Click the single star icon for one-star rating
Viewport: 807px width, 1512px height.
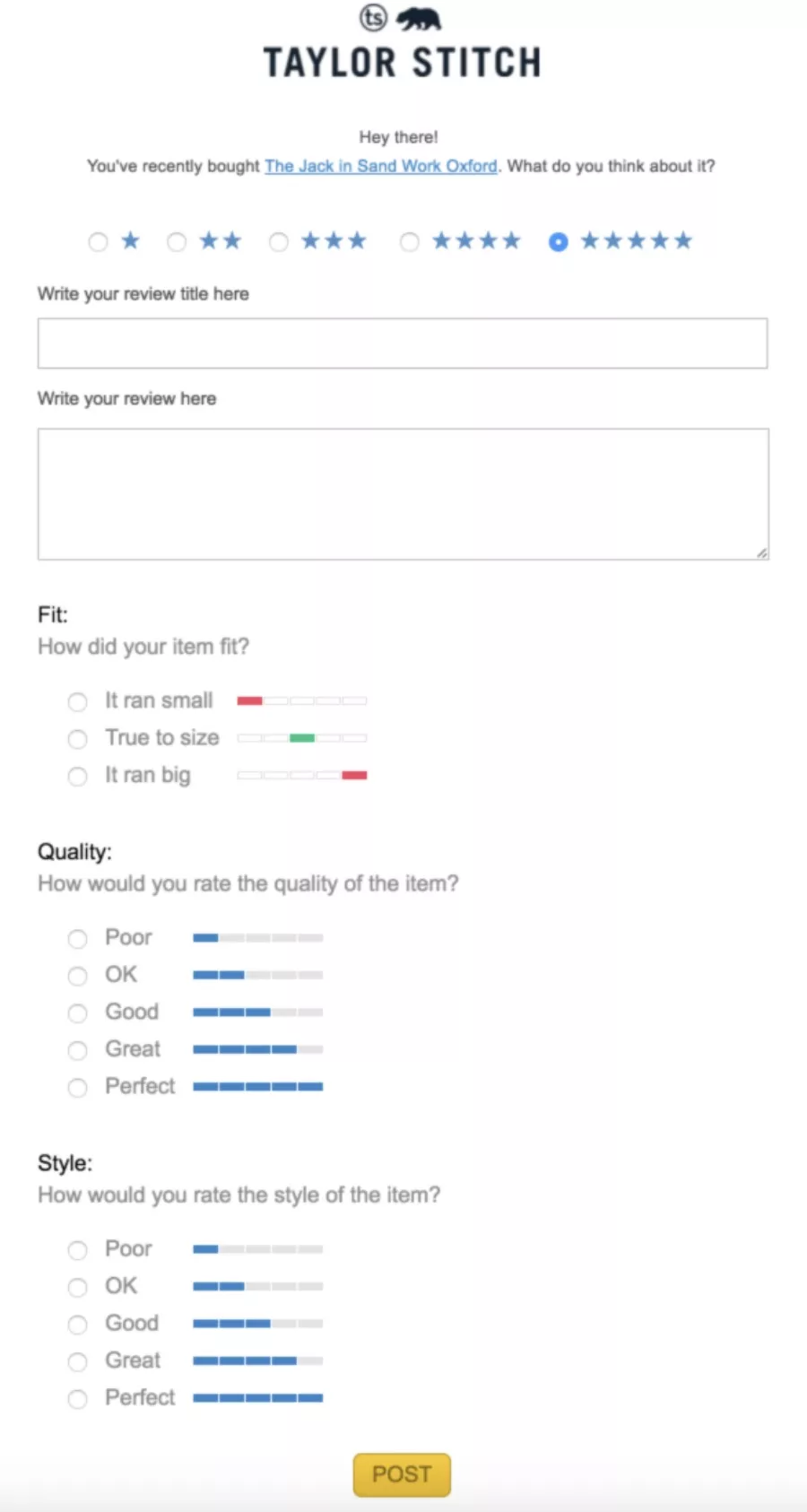coord(130,240)
